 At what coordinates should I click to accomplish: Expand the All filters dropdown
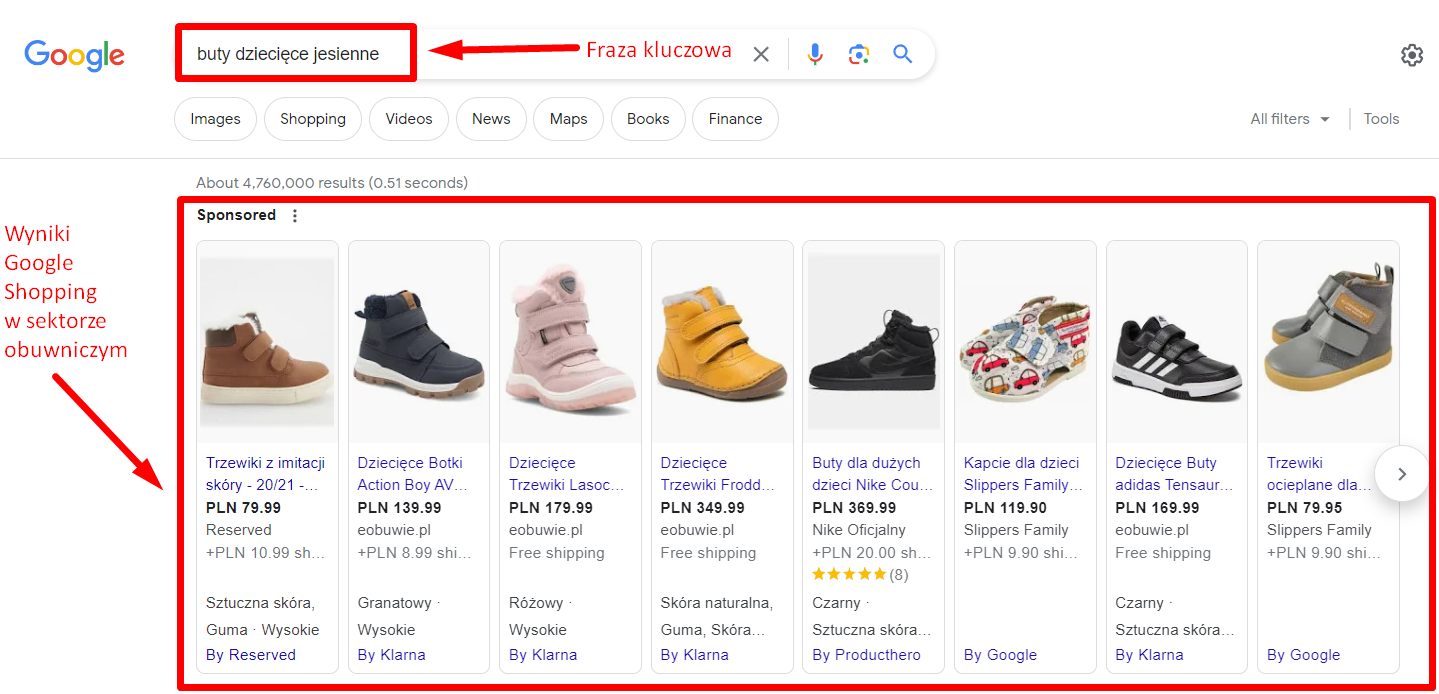point(1290,119)
